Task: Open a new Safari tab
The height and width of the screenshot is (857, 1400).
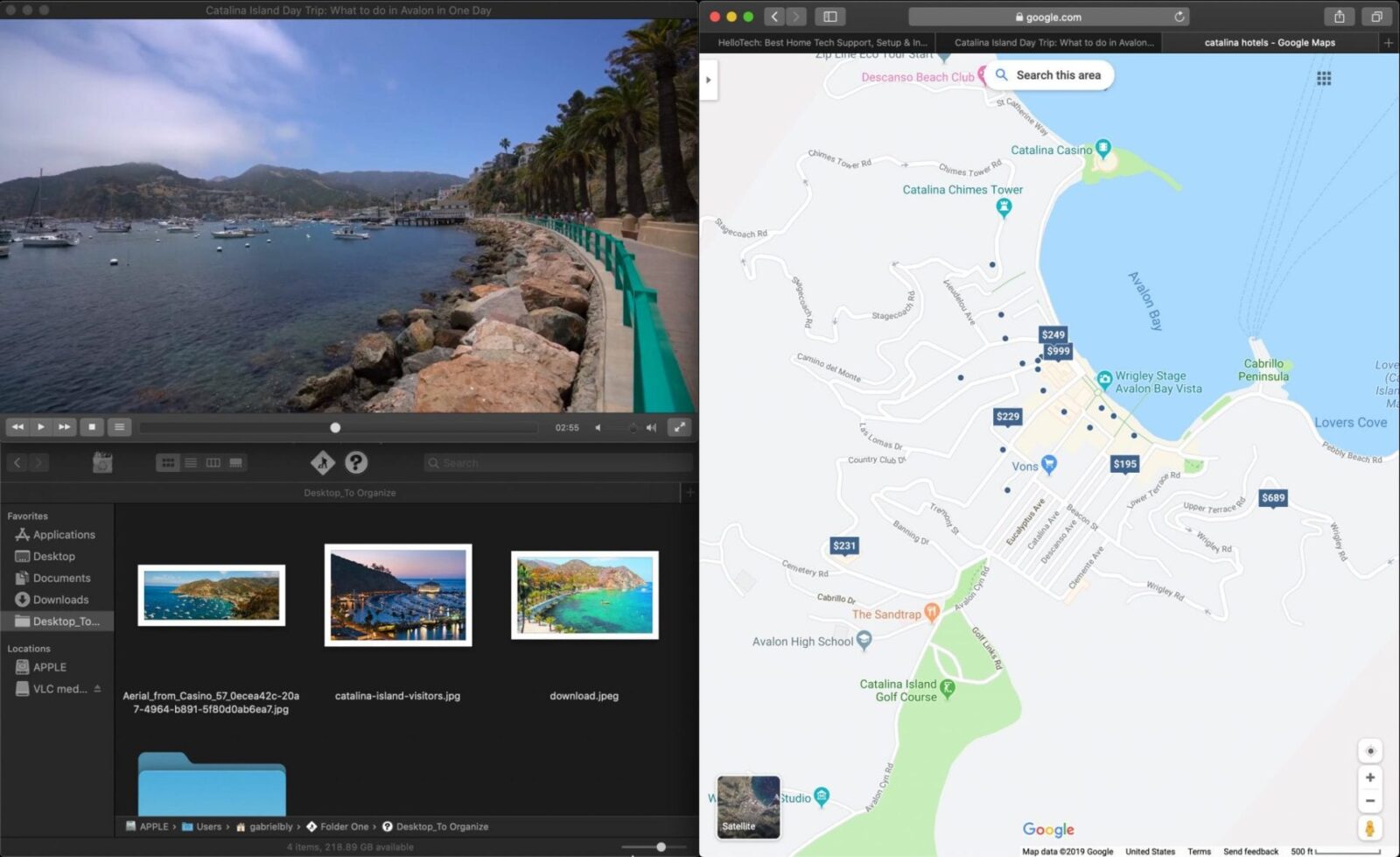Action: pyautogui.click(x=1389, y=42)
